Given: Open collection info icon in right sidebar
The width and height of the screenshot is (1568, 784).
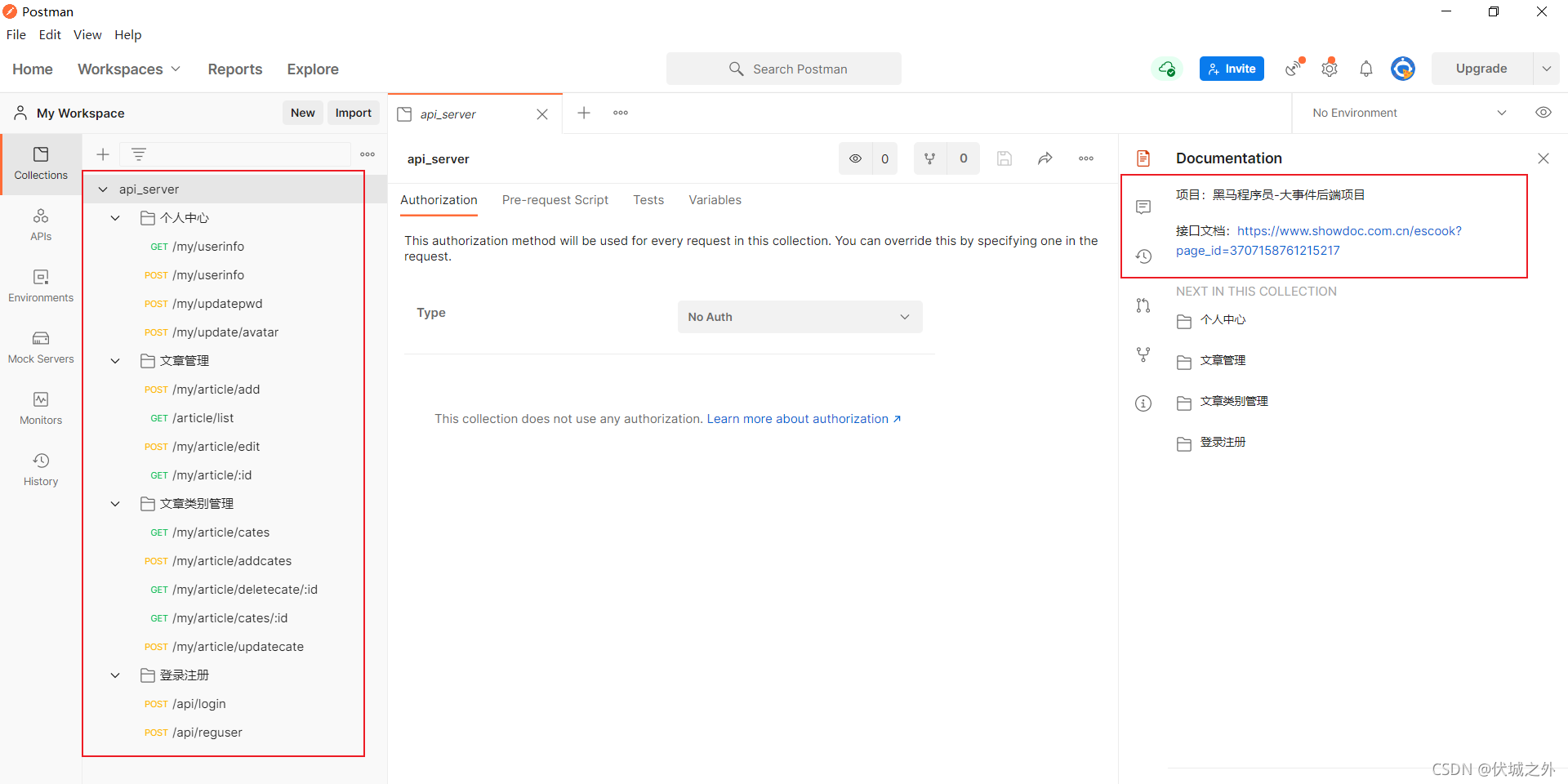Looking at the screenshot, I should point(1143,403).
